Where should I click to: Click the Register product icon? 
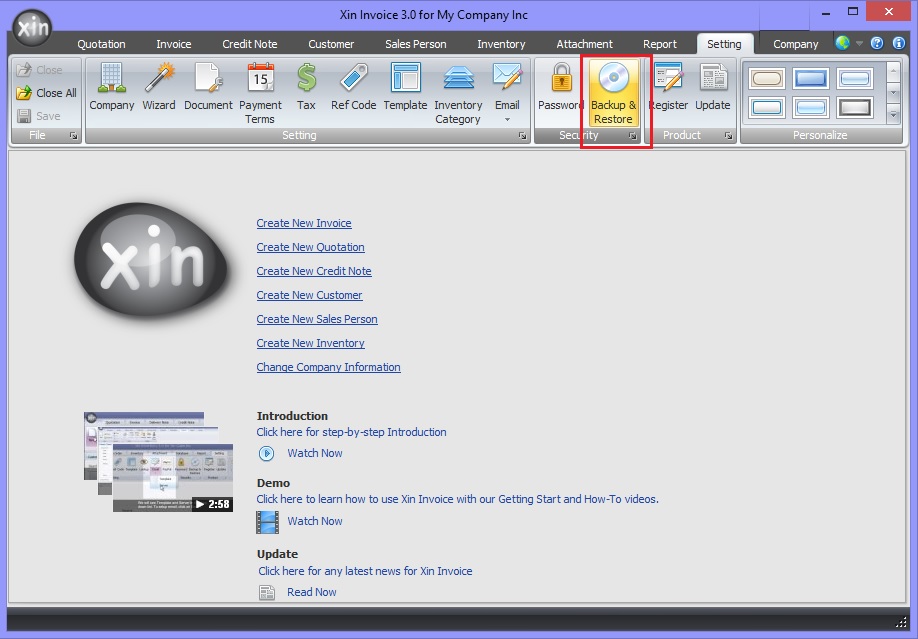click(668, 87)
